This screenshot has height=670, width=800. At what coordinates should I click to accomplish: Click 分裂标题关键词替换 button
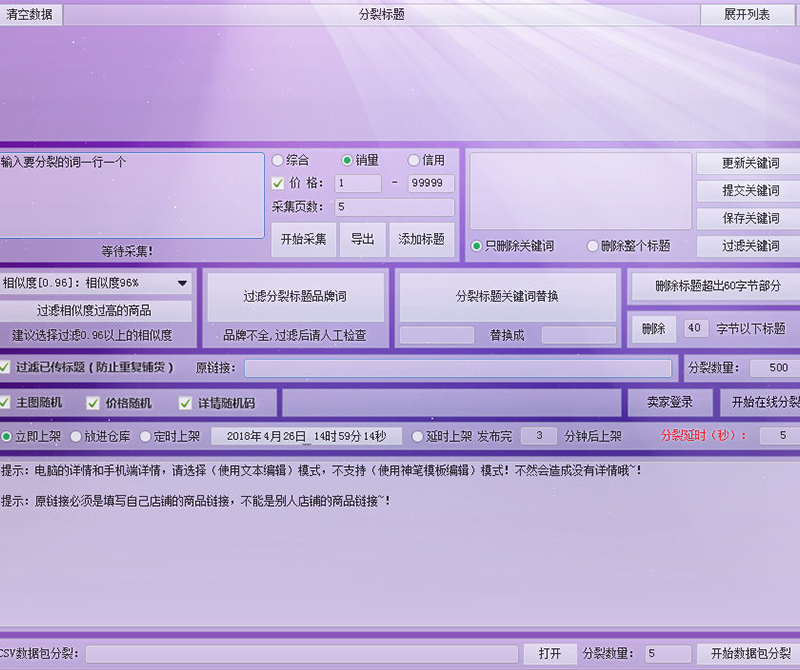click(x=507, y=296)
